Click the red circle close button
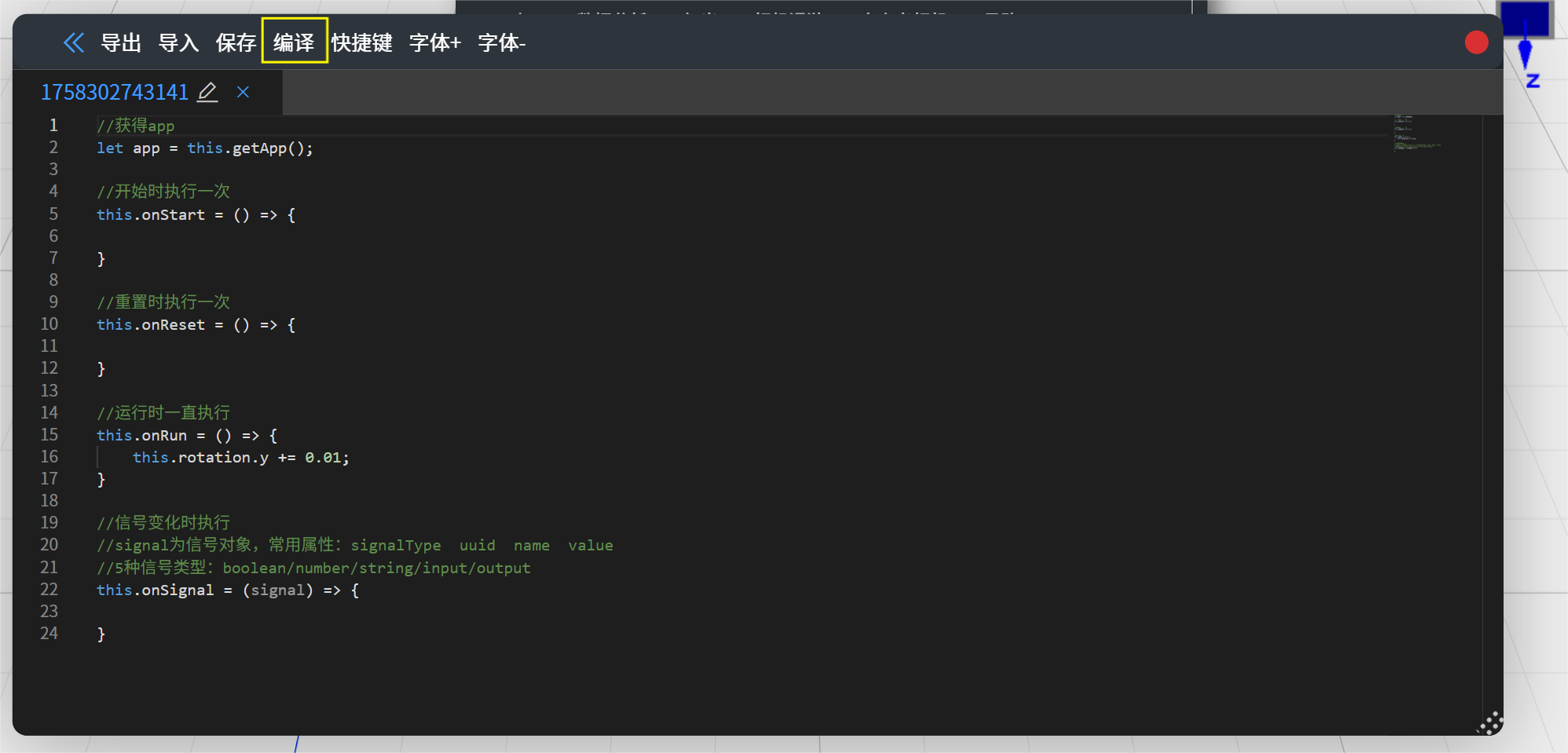Image resolution: width=1568 pixels, height=753 pixels. (1476, 42)
